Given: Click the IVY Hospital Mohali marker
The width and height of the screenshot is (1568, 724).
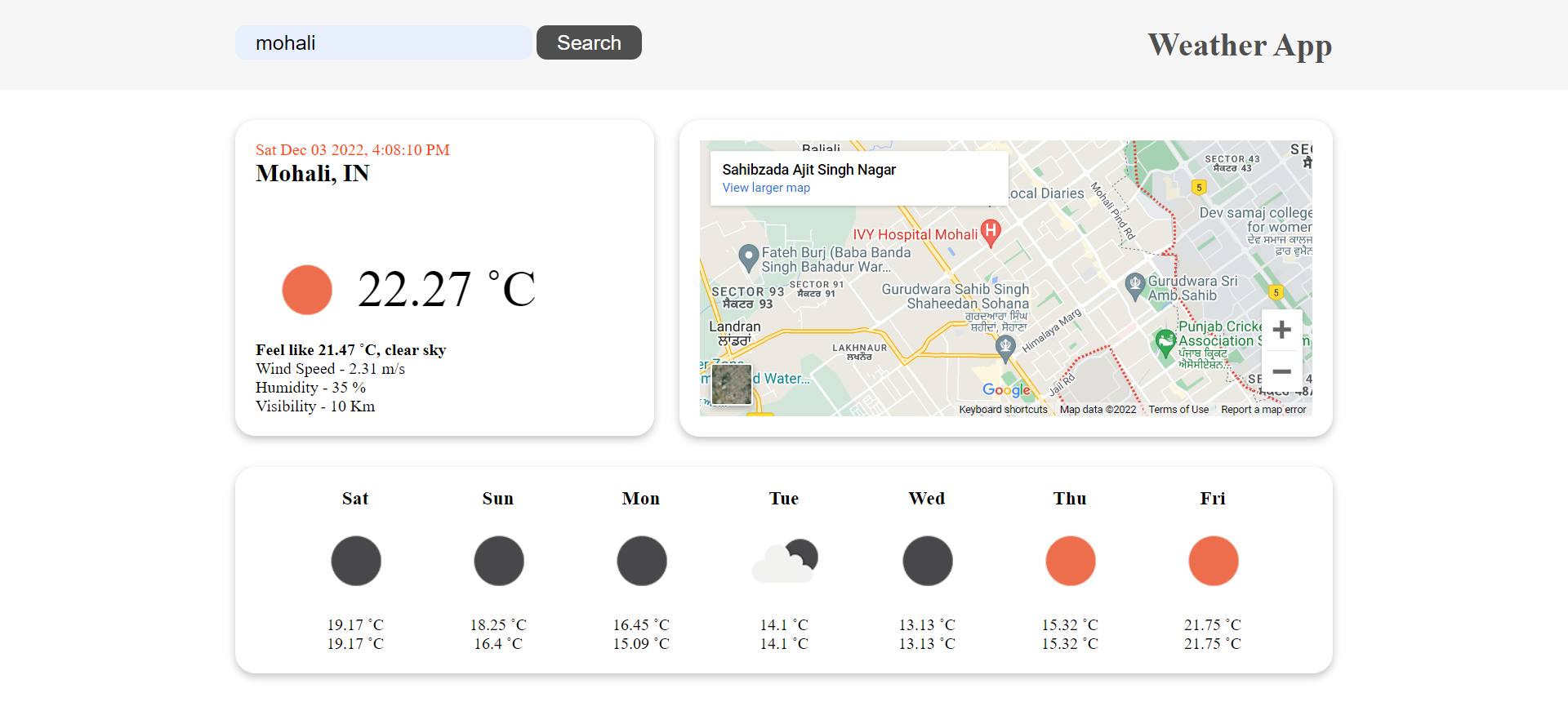Looking at the screenshot, I should (x=990, y=232).
